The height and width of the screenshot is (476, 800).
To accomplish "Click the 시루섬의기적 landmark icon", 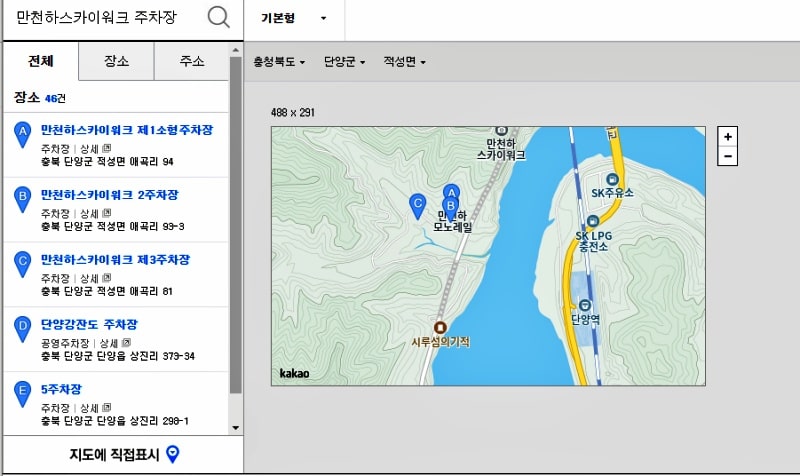I will tap(440, 327).
